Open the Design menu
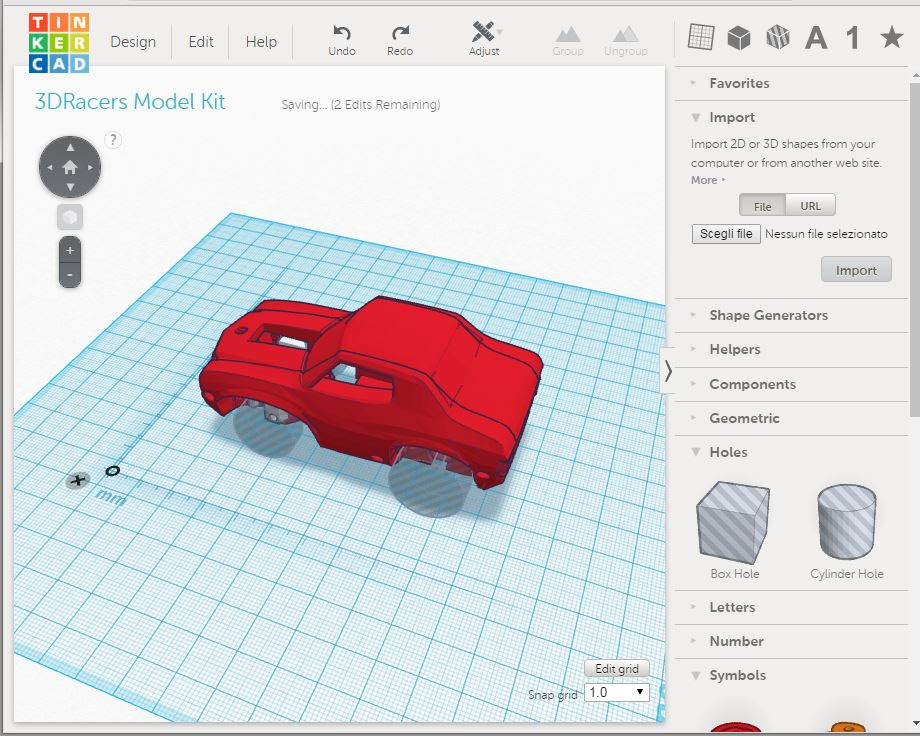Screen dimensions: 920x736 (133, 42)
